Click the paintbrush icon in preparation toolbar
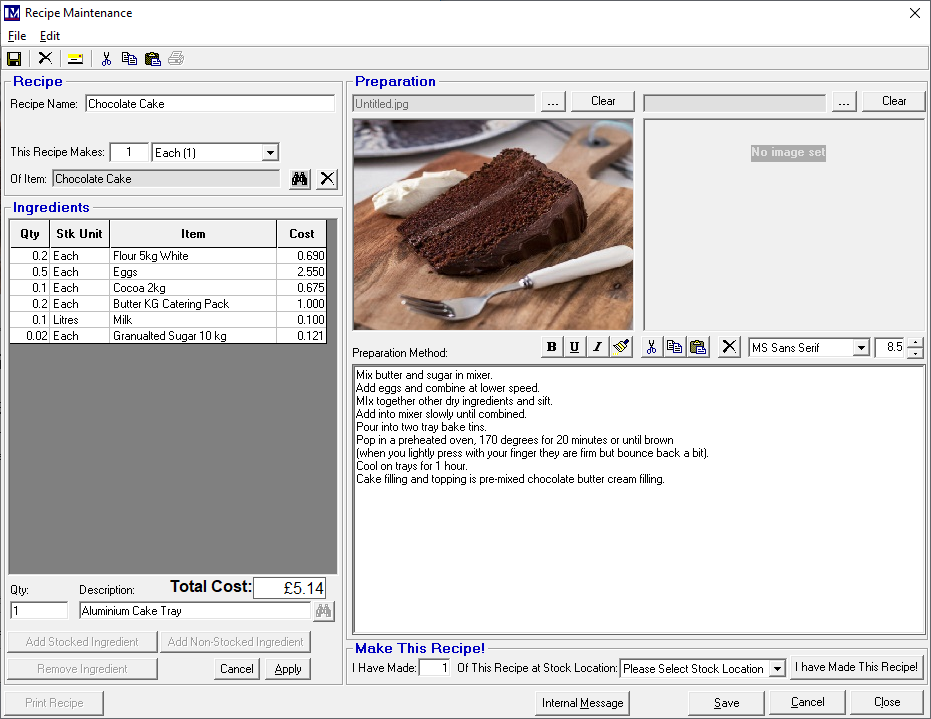This screenshot has width=931, height=719. [621, 347]
